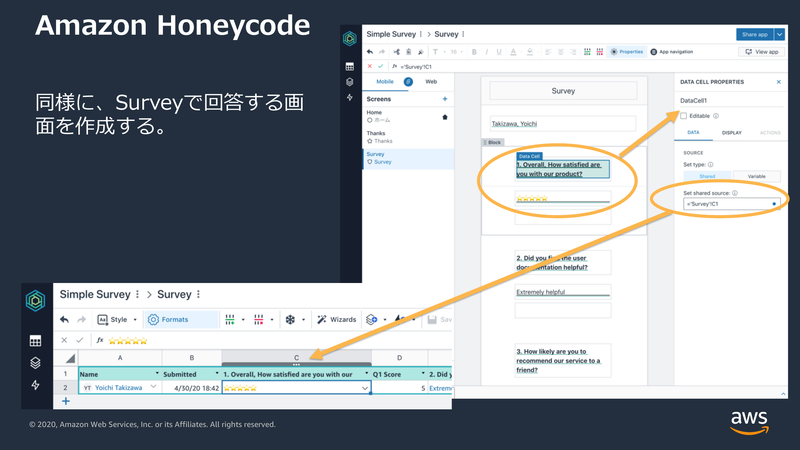Align text right in app builder toolbar
Viewport: 800px width, 450px height.
pyautogui.click(x=573, y=52)
